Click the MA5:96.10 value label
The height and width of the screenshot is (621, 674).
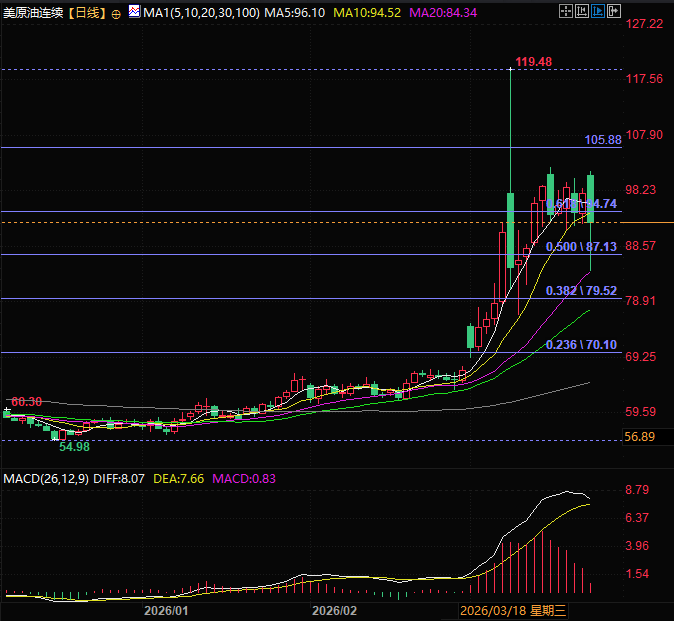pyautogui.click(x=294, y=13)
